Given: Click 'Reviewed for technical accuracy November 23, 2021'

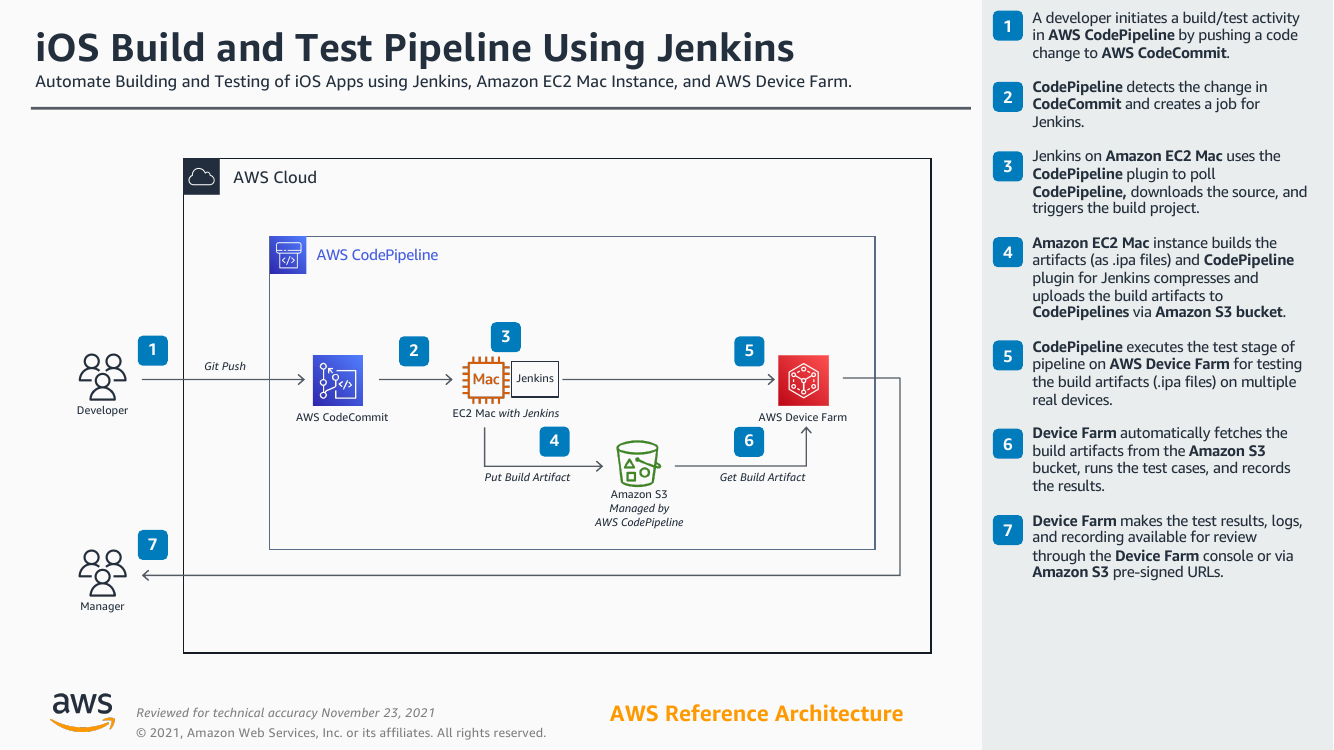Looking at the screenshot, I should (286, 713).
